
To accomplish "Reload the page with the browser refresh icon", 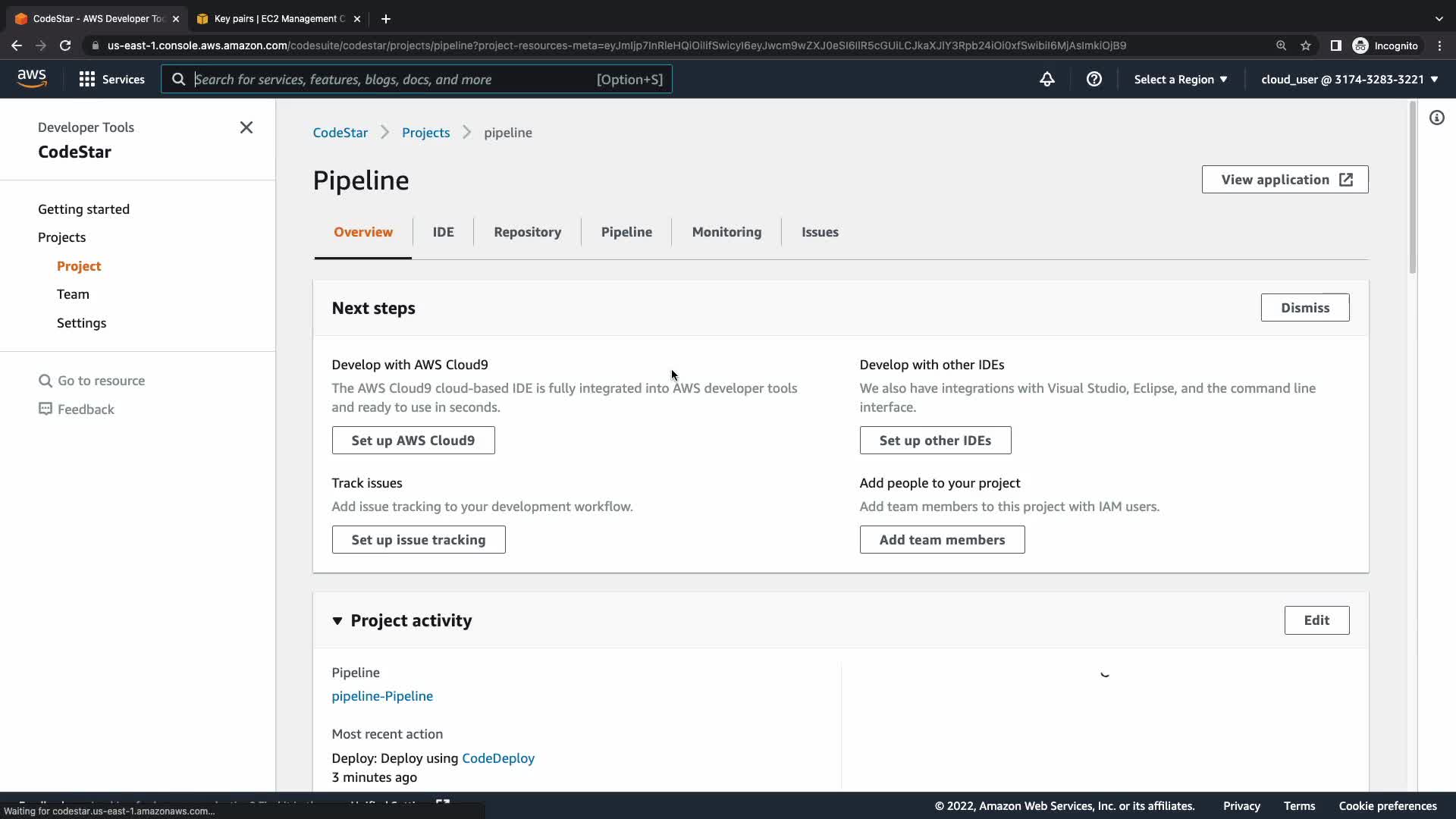I will coord(65,45).
